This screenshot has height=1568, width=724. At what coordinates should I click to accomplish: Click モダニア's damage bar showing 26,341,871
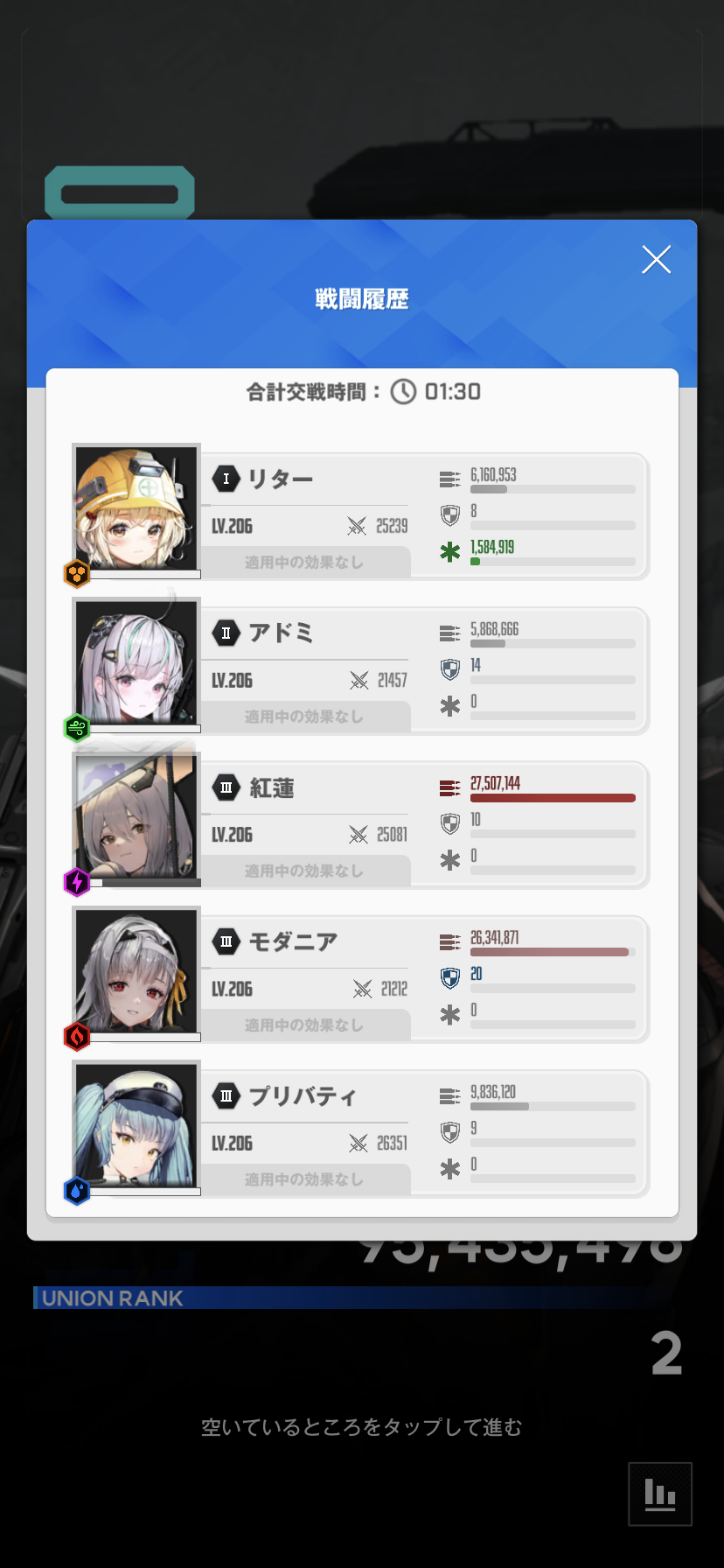pyautogui.click(x=553, y=952)
